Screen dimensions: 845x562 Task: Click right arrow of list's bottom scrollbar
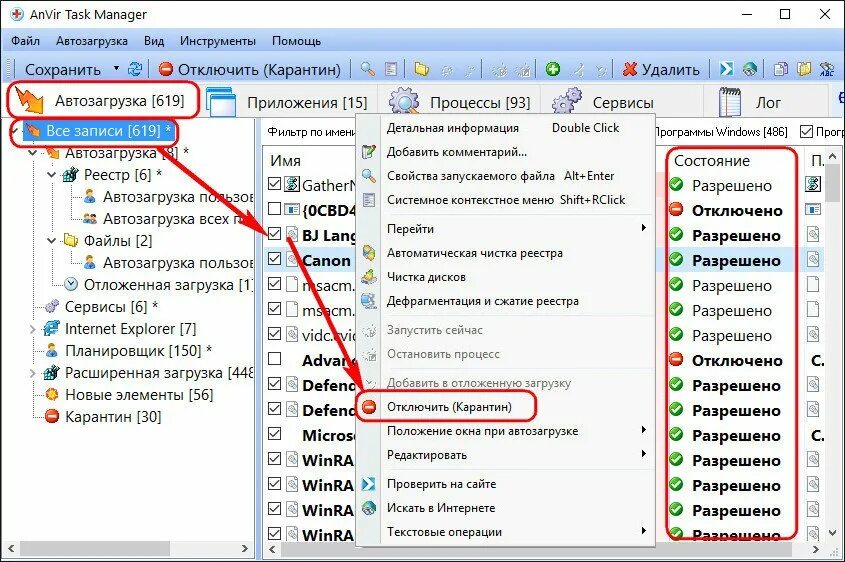pos(816,550)
